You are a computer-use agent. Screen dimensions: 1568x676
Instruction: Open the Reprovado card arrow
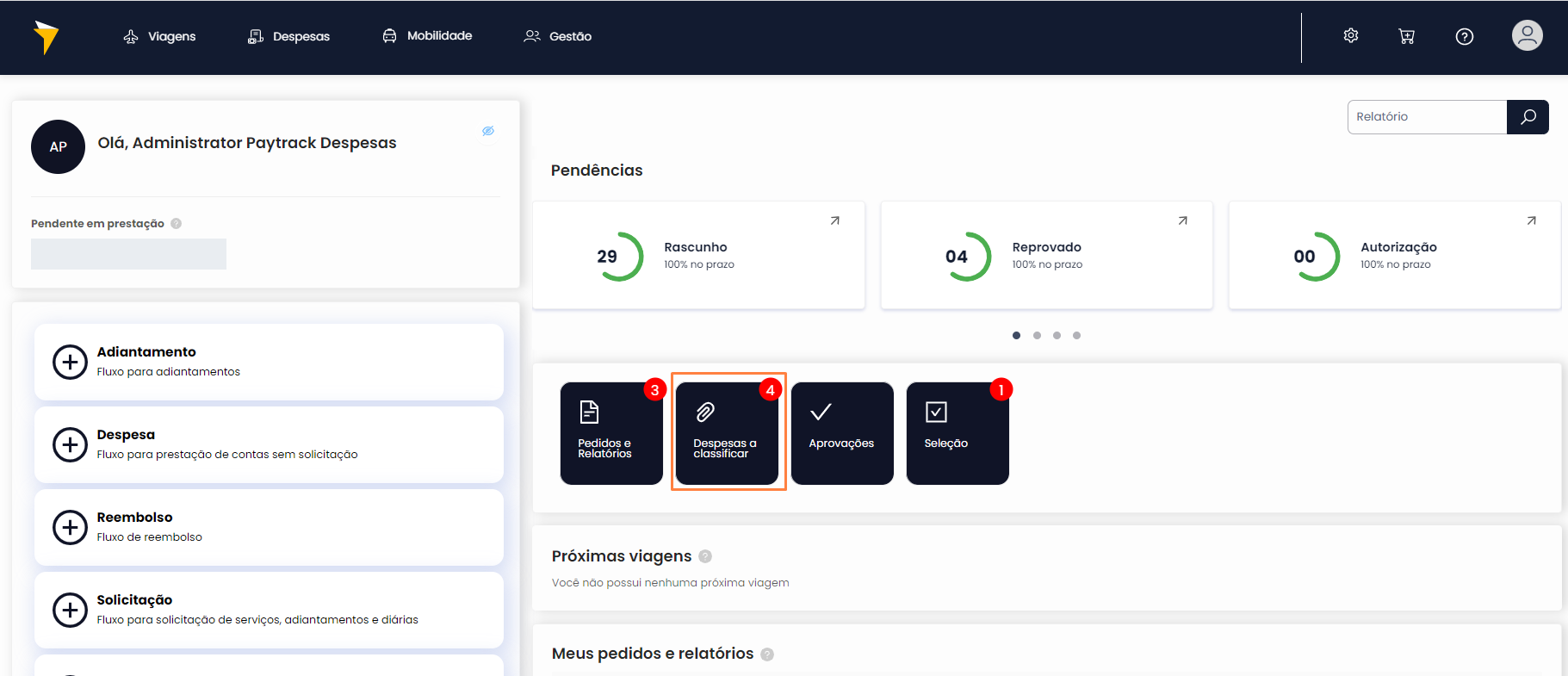point(1183,220)
